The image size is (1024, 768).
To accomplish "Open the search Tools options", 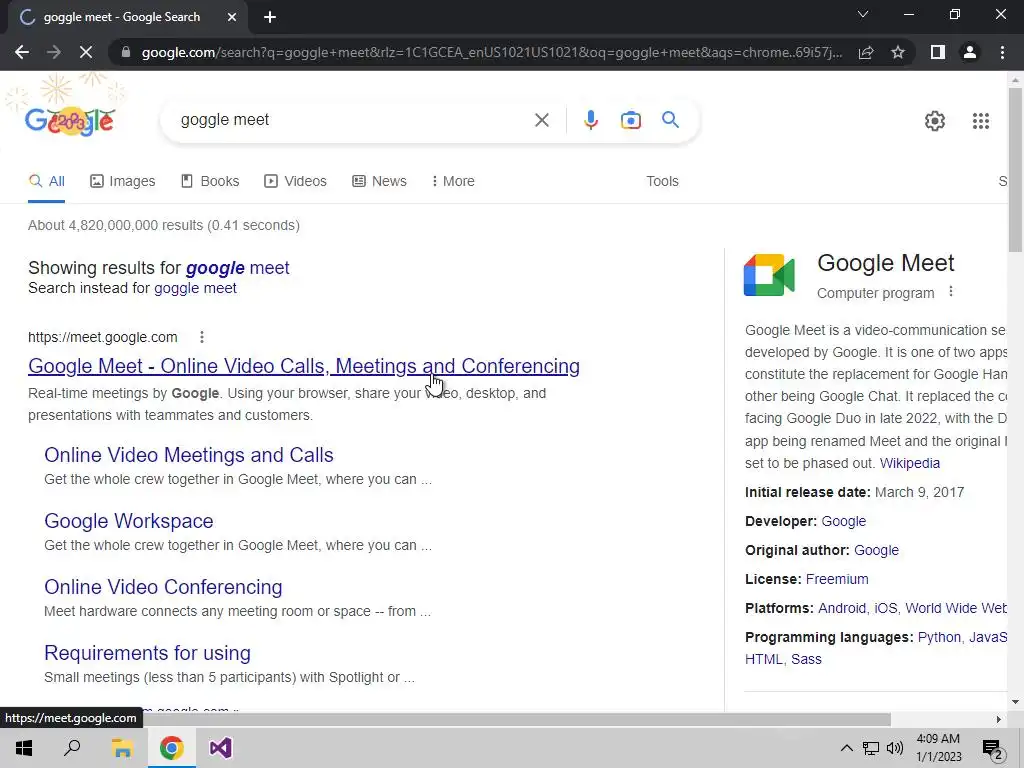I will tap(662, 182).
